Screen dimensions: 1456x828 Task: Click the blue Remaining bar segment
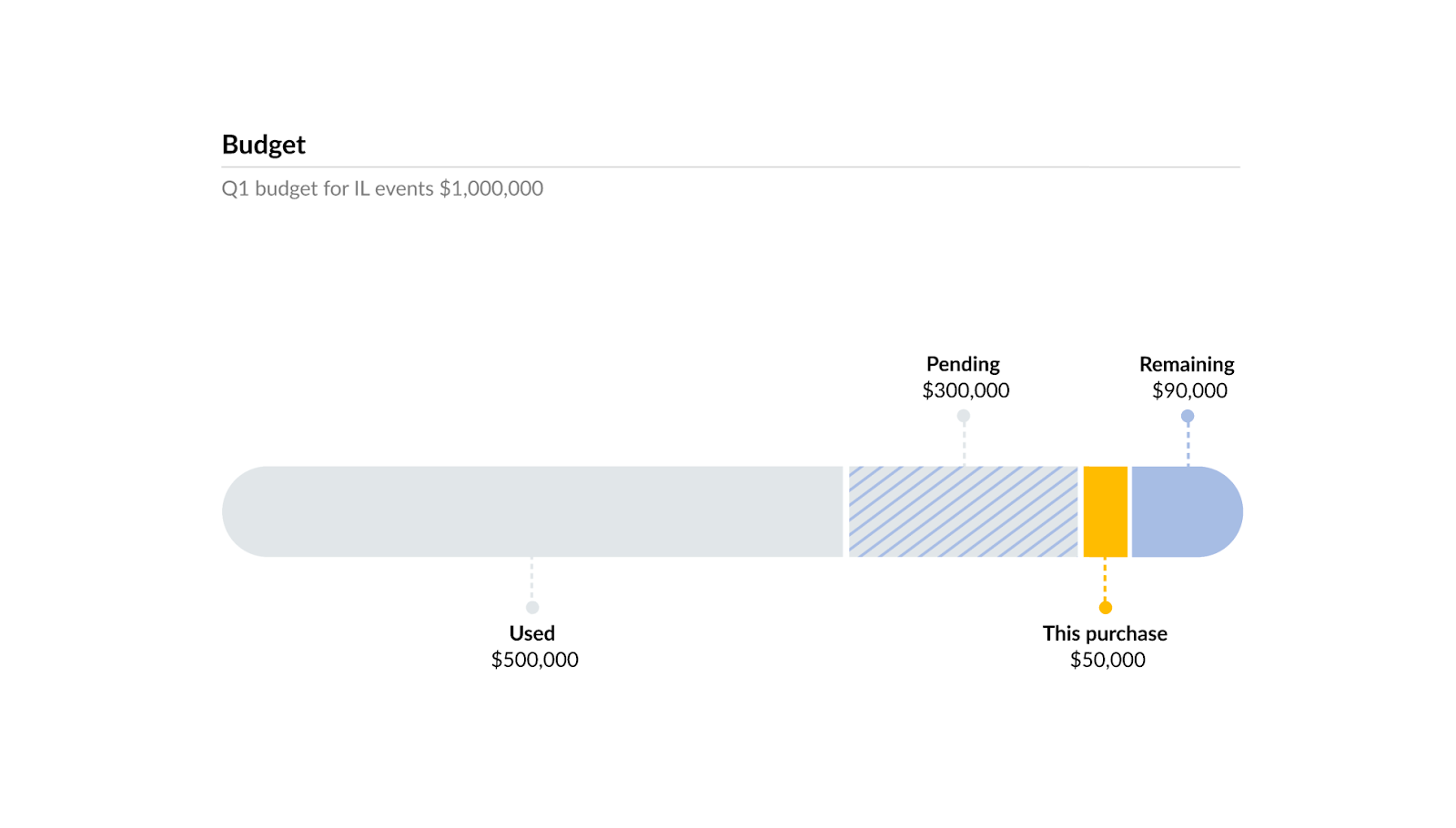click(x=1187, y=511)
